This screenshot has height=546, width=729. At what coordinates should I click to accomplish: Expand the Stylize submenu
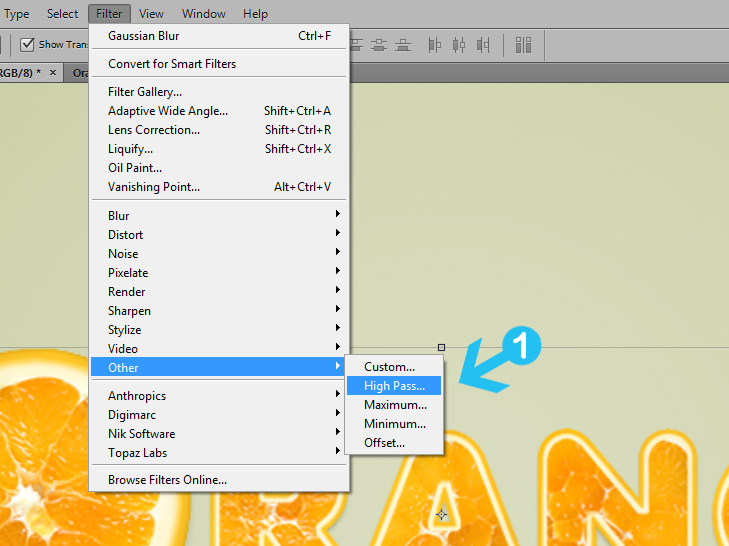(219, 330)
